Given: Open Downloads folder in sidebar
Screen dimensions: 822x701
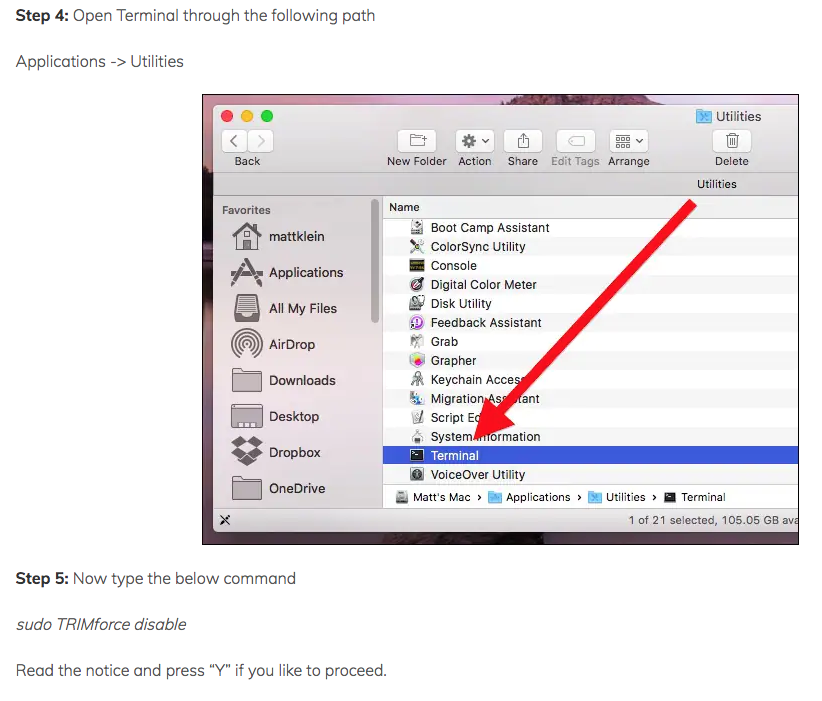Looking at the screenshot, I should tap(284, 380).
